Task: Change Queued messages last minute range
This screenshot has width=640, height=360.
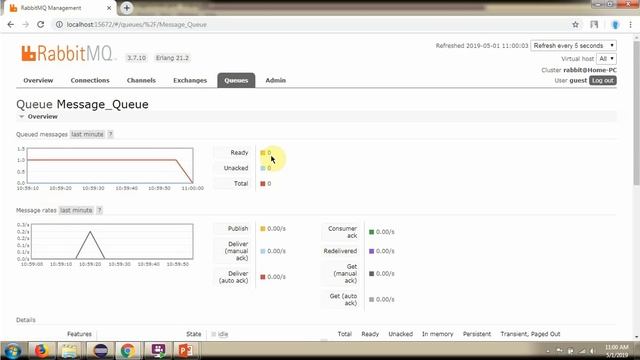Action: tap(87, 134)
